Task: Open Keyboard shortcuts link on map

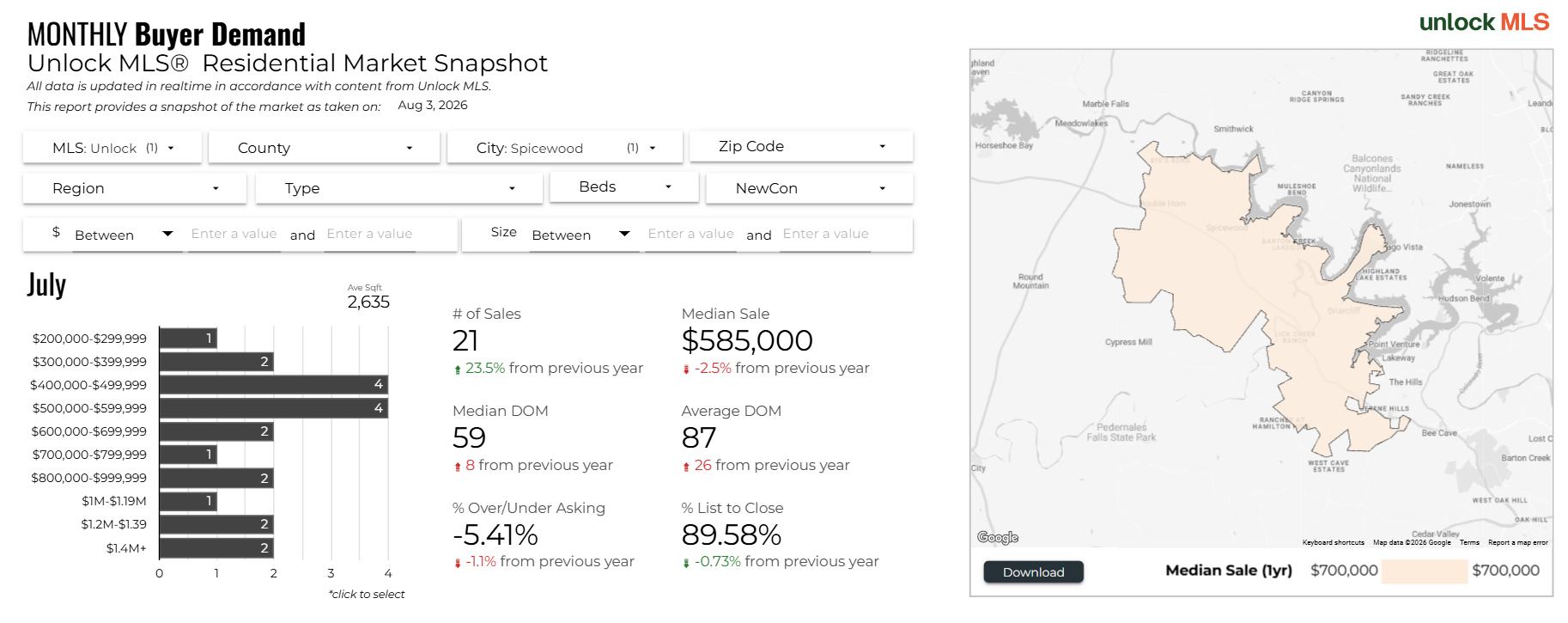Action: [x=1333, y=542]
